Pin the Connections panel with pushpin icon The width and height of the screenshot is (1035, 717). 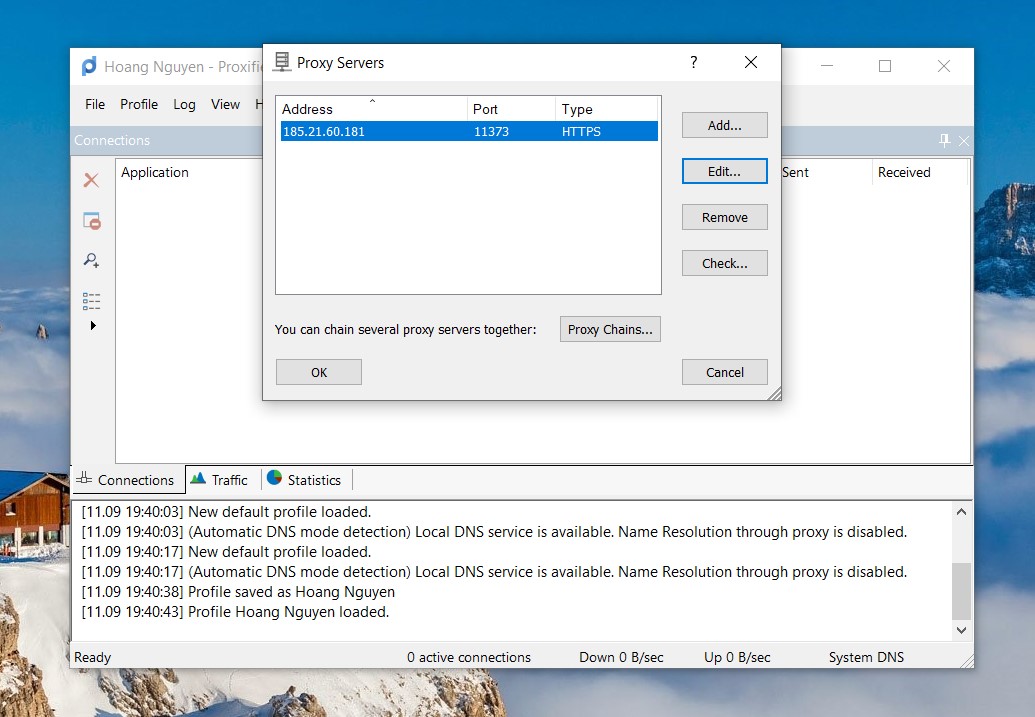[x=944, y=141]
